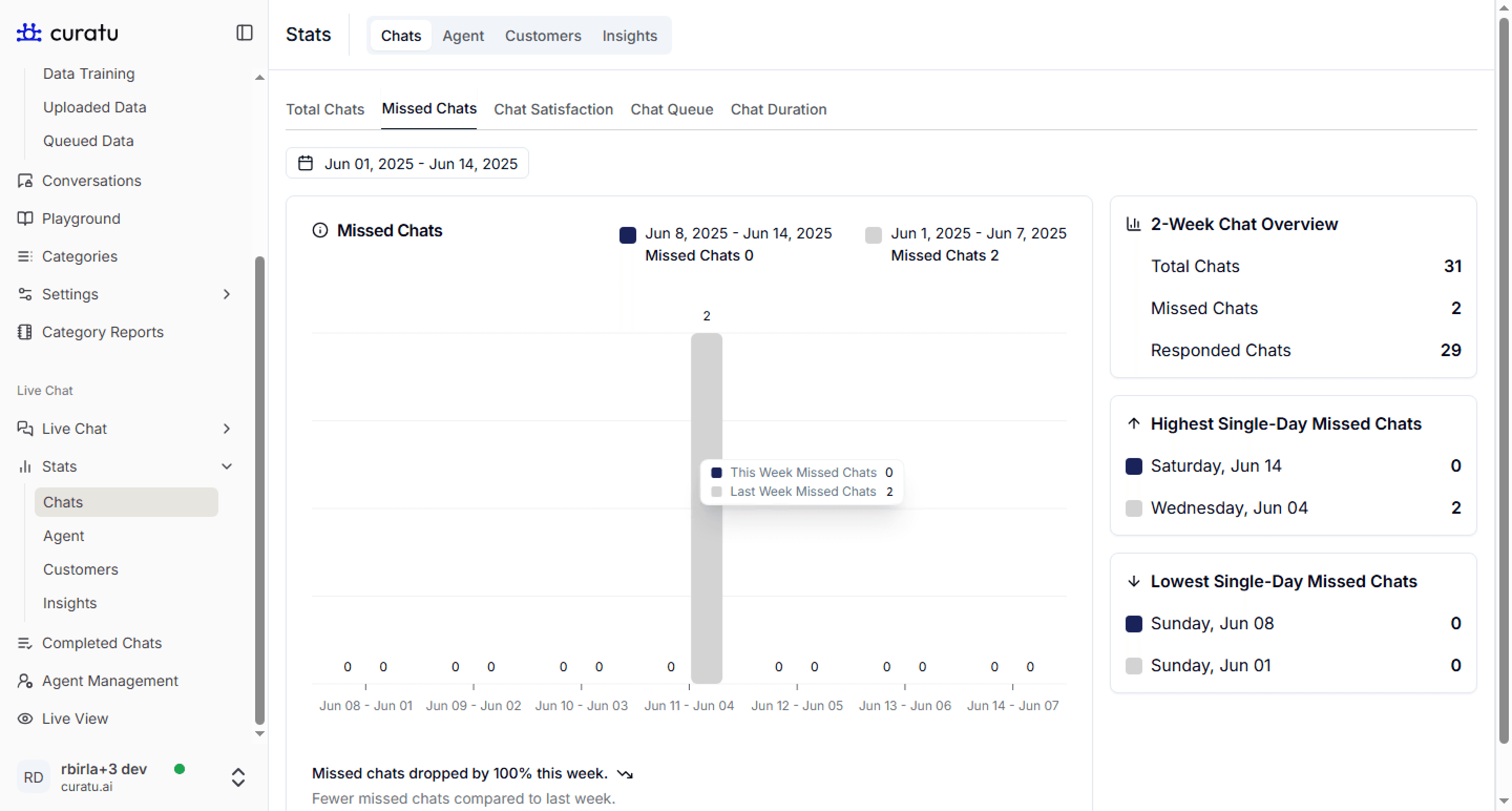Viewport: 1512px width, 811px height.
Task: Click the 'Jun 08 - Jun 01' axis label
Action: pyautogui.click(x=366, y=705)
